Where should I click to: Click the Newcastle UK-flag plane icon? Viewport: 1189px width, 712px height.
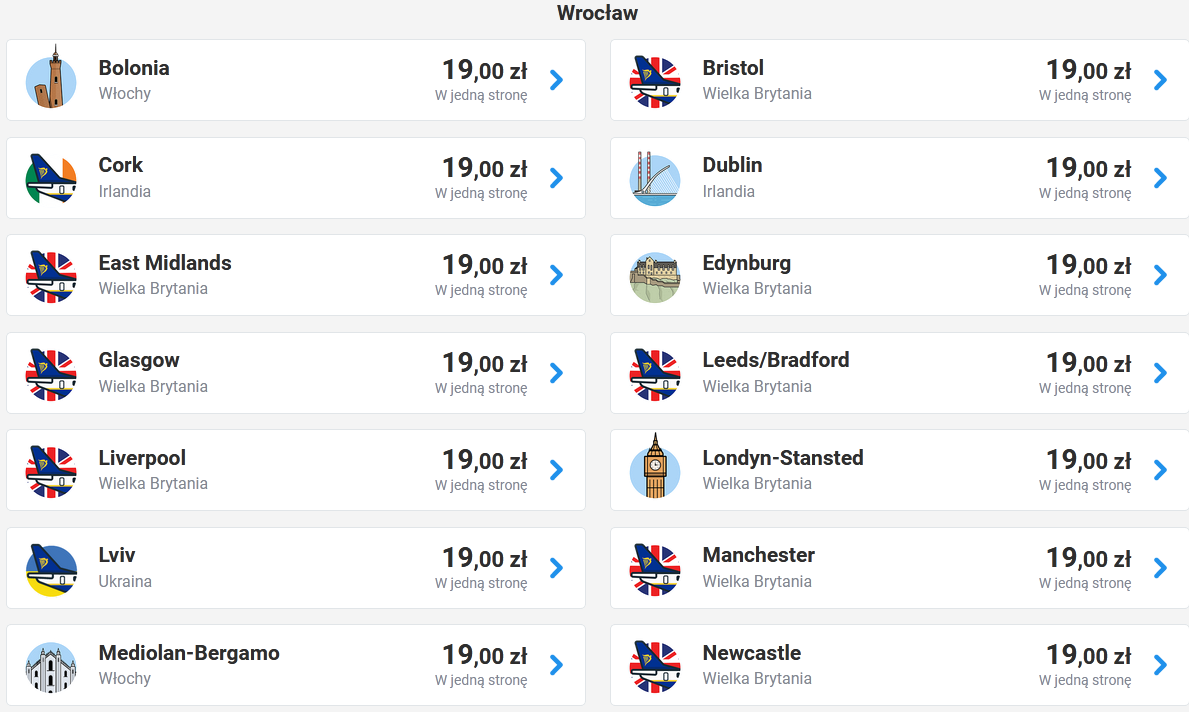click(x=655, y=667)
